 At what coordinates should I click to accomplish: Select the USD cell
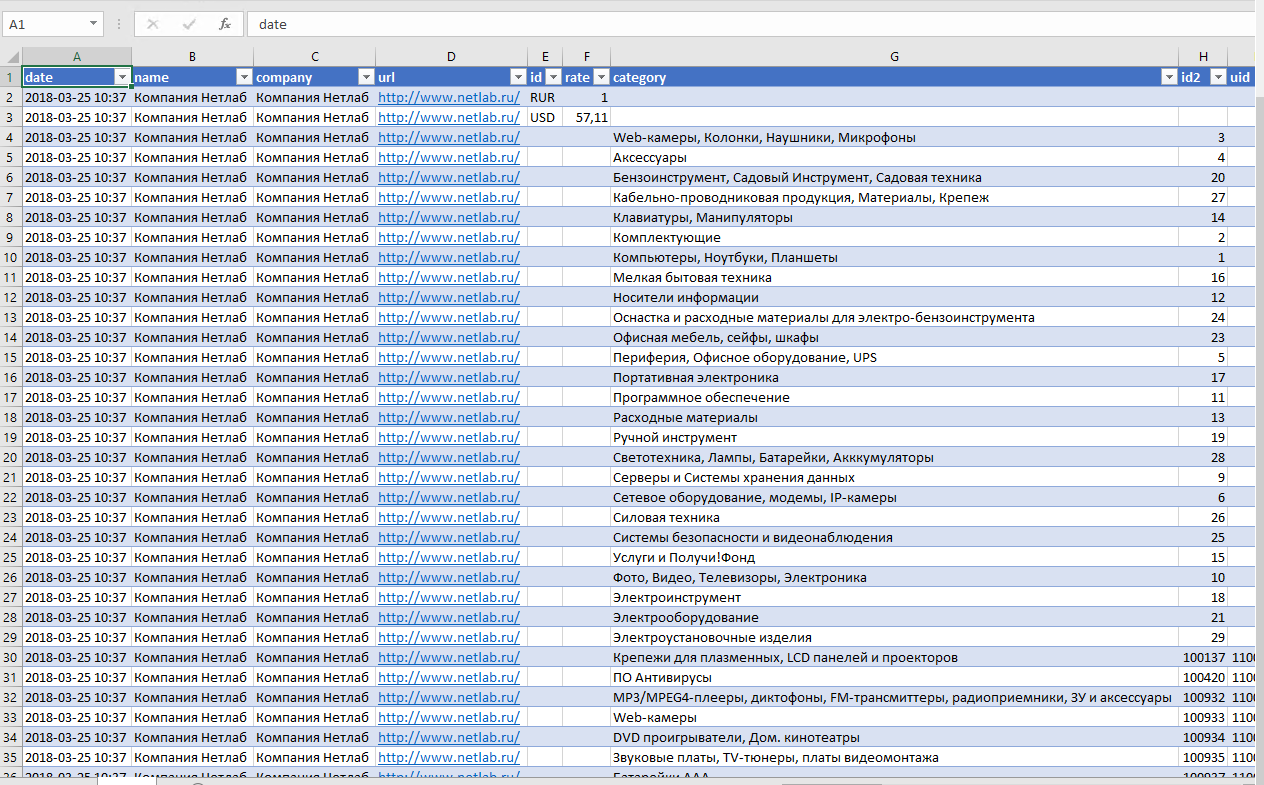coord(545,117)
